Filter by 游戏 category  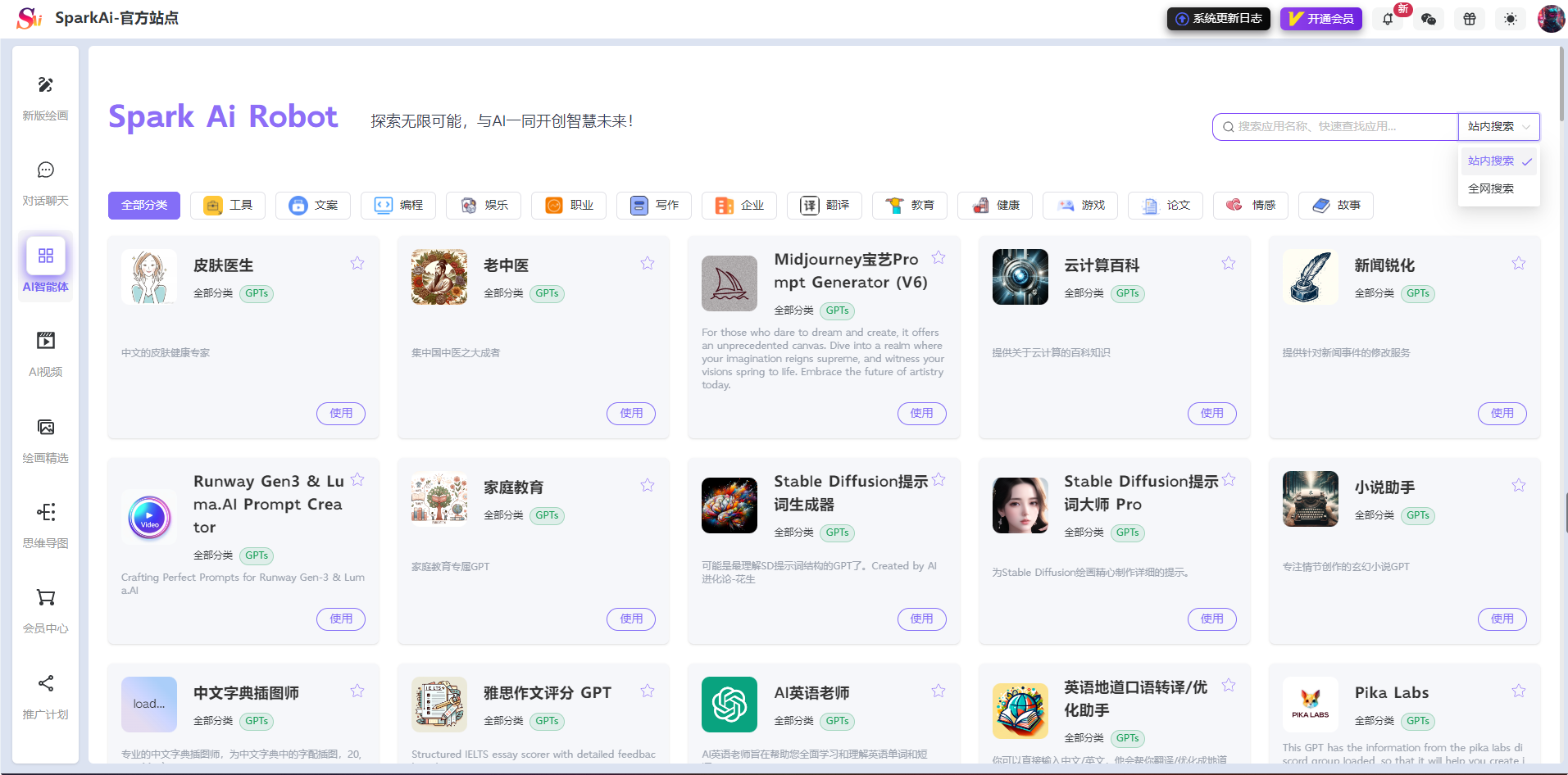pos(1080,206)
